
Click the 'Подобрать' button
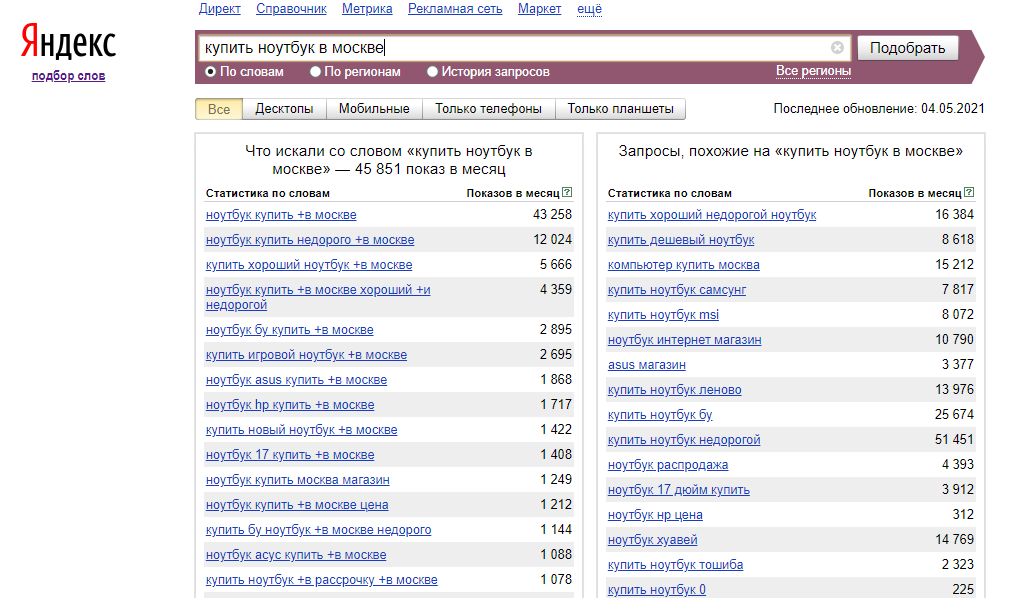pyautogui.click(x=908, y=48)
